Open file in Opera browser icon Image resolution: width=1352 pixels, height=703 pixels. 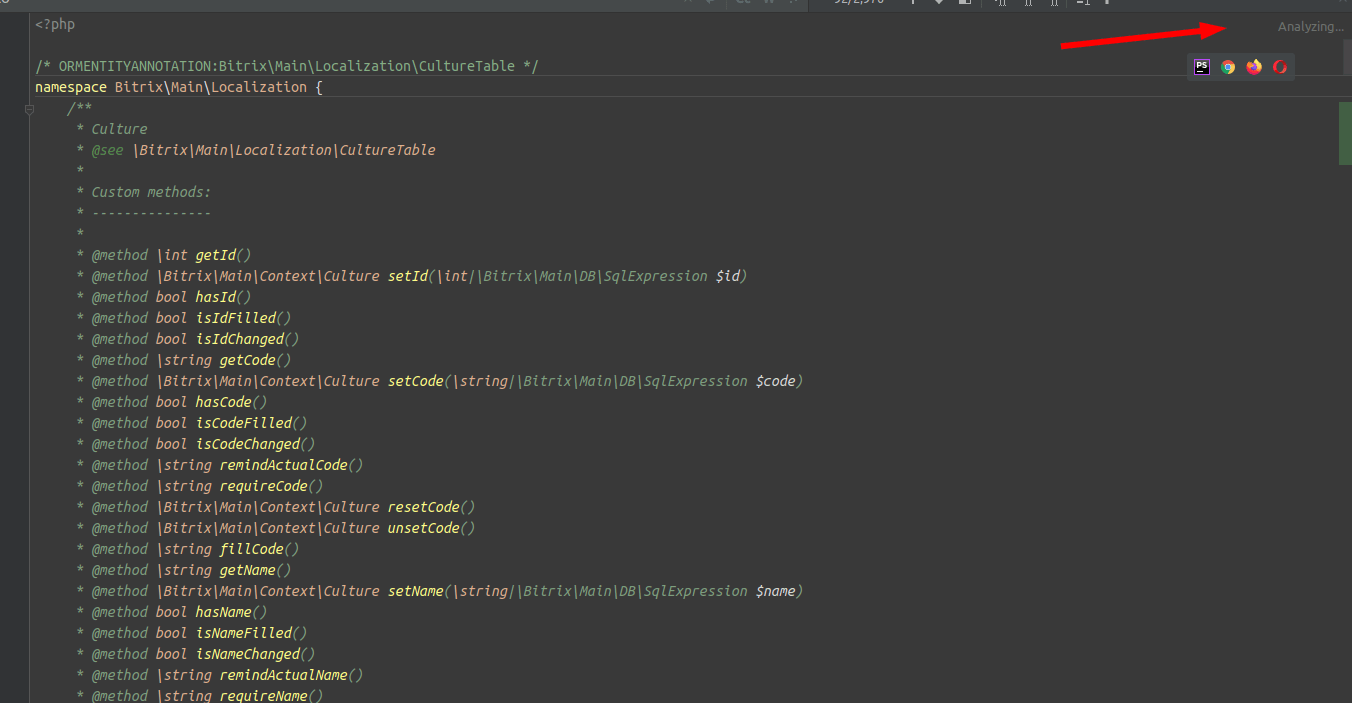point(1280,67)
